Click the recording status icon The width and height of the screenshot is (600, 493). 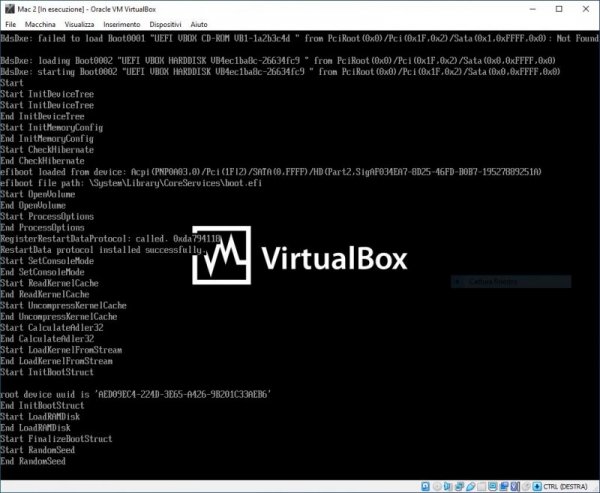click(504, 486)
